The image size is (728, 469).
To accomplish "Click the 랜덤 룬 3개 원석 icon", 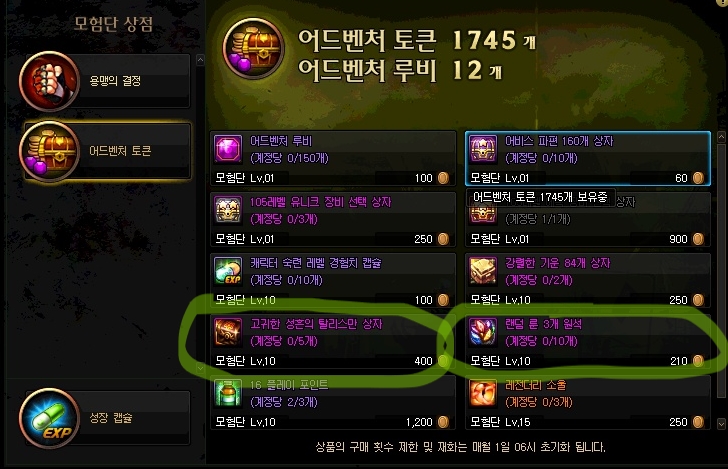I will tap(483, 332).
